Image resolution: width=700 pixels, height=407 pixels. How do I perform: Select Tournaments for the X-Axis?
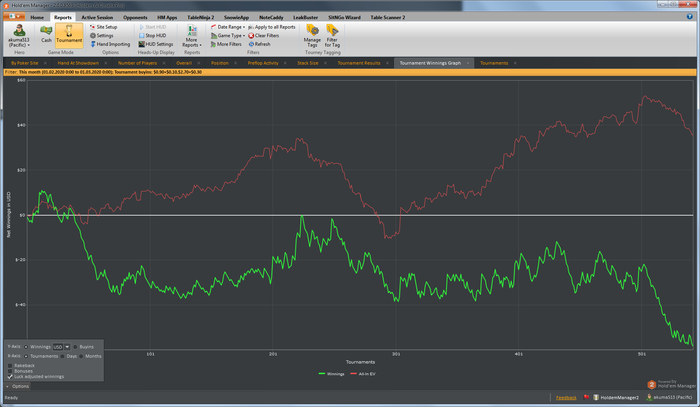pos(26,356)
